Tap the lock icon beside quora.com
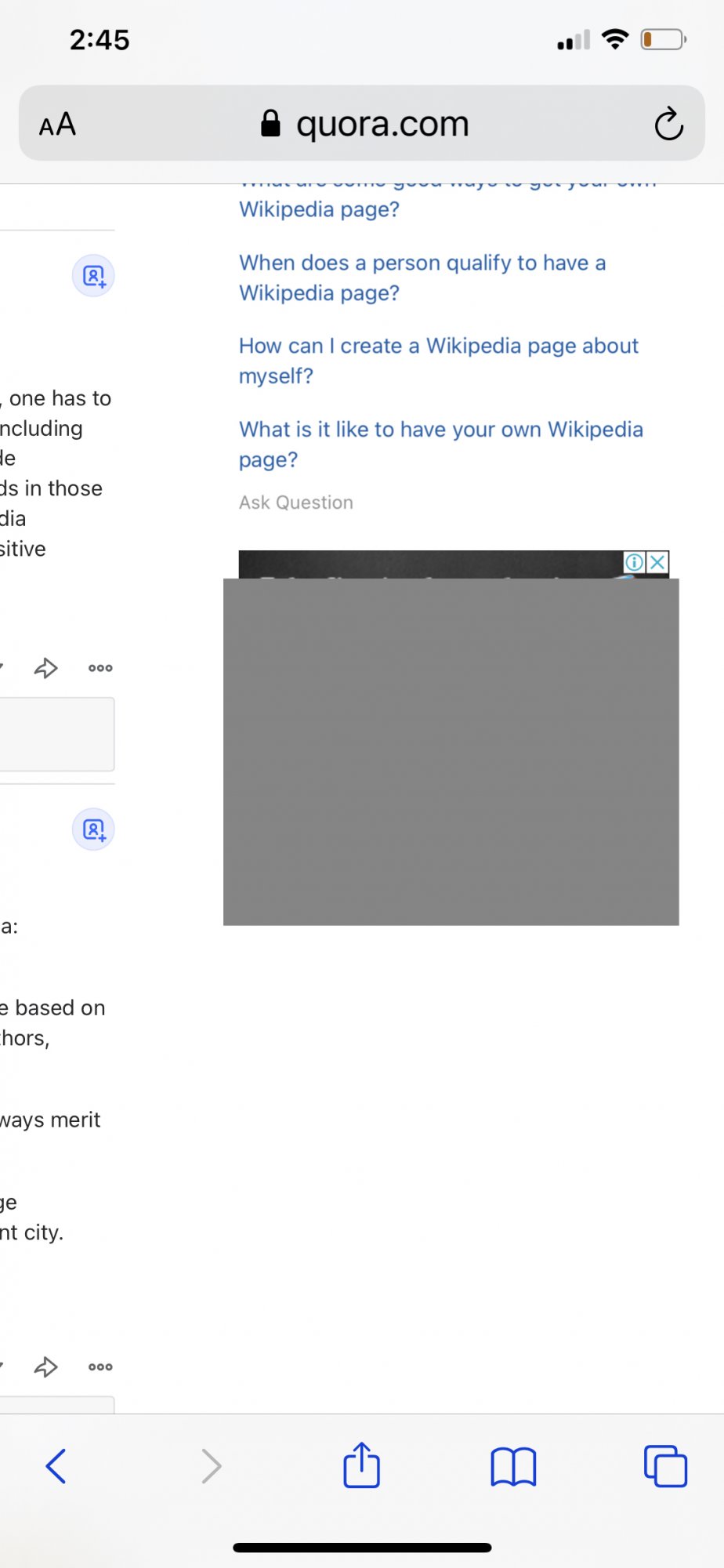The image size is (724, 1568). (x=270, y=123)
